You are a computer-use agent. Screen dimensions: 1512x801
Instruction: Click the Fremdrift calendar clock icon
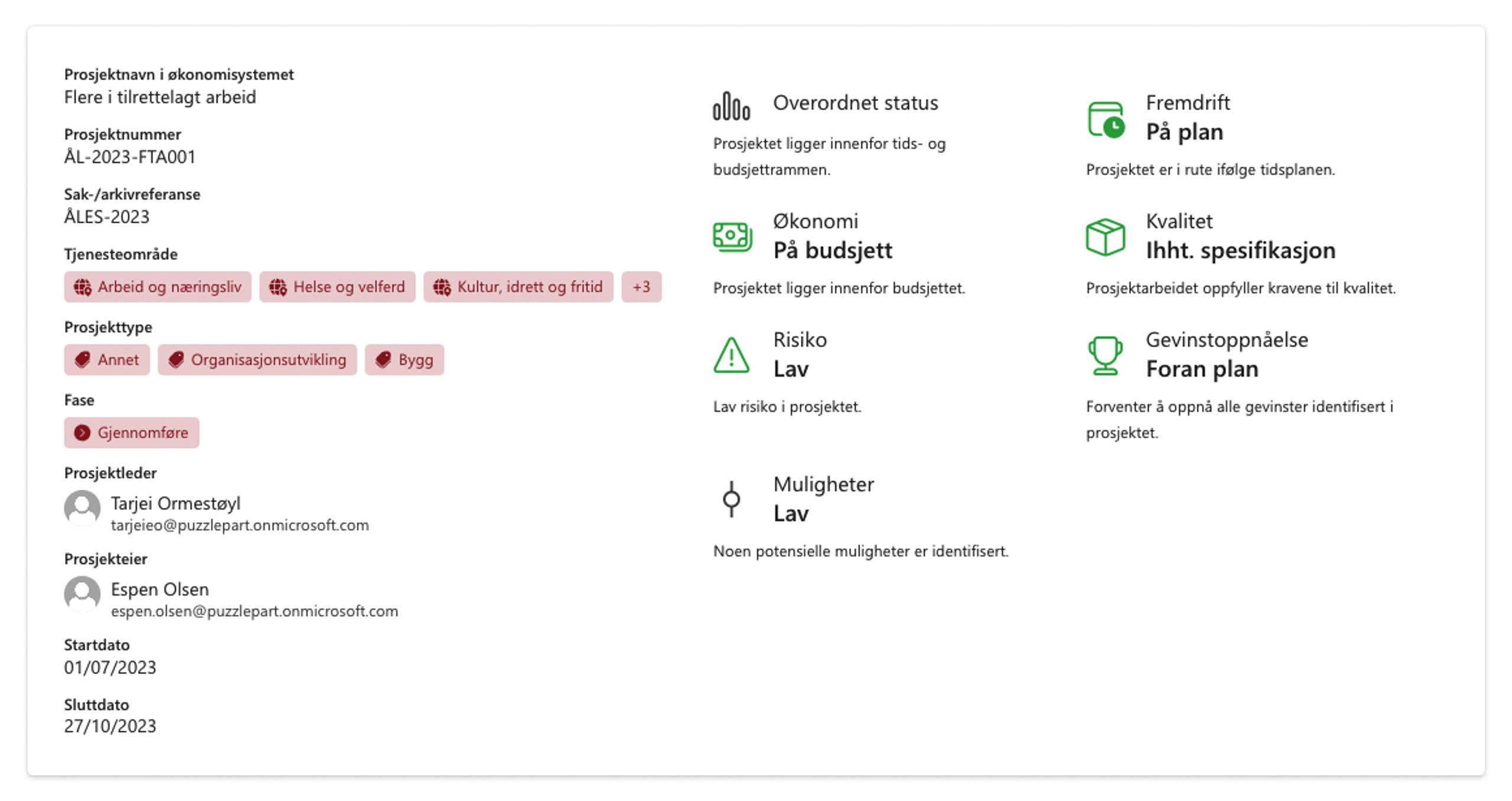(x=1105, y=120)
